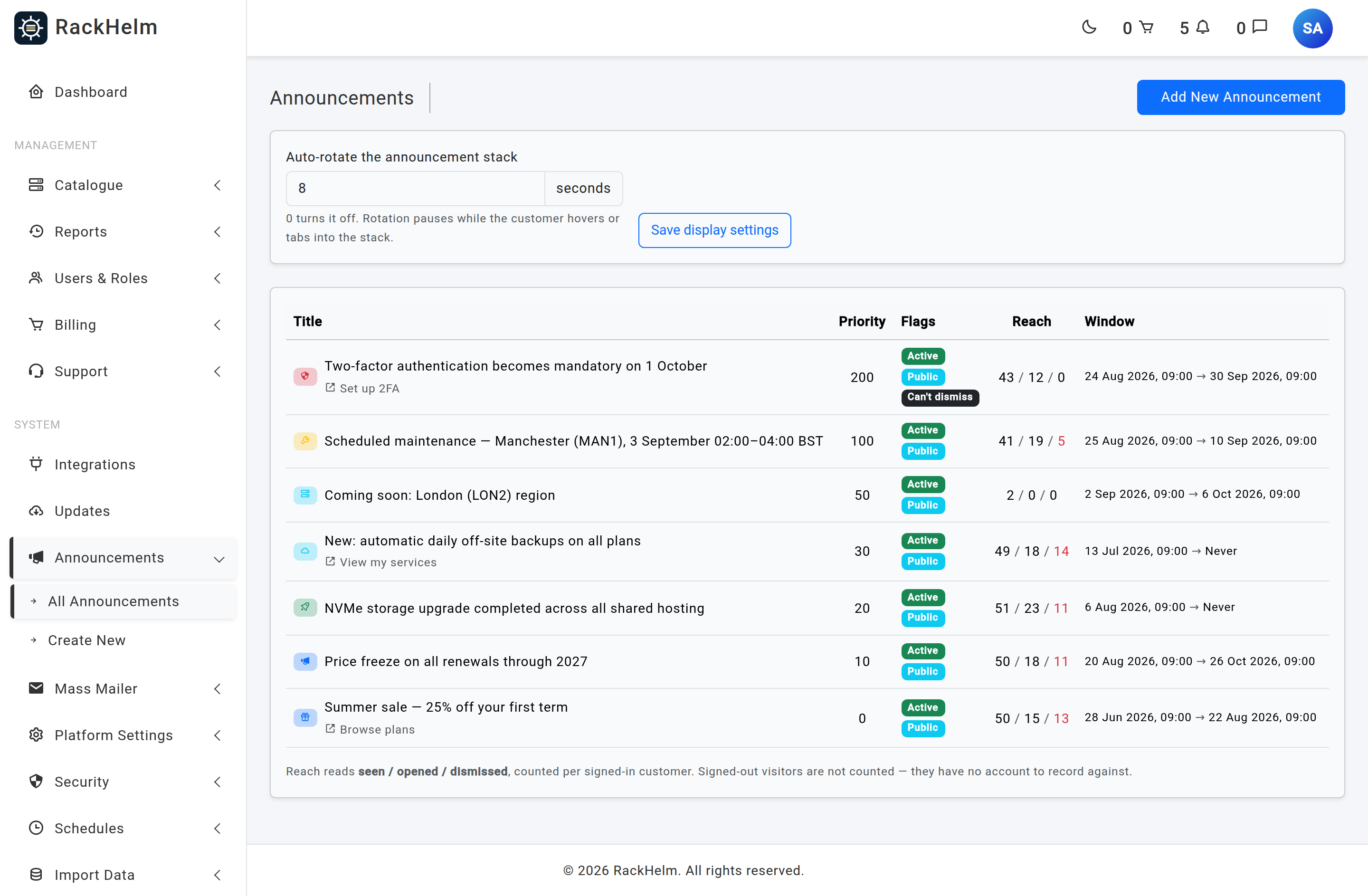The width and height of the screenshot is (1368, 896).
Task: Click the Reach column header
Action: click(x=1031, y=321)
